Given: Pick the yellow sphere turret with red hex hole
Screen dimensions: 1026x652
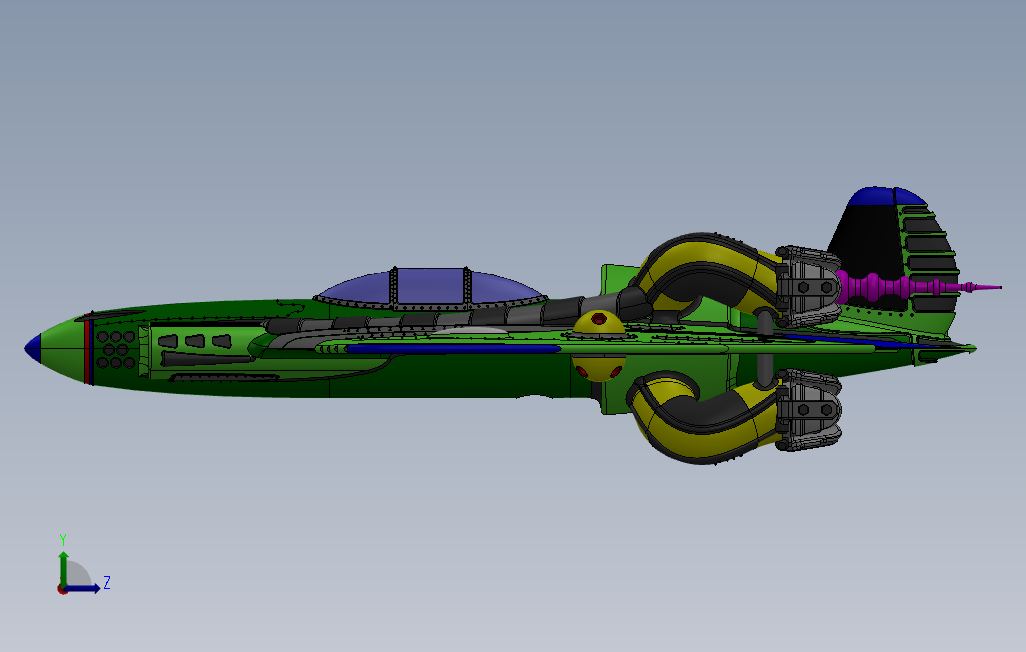Looking at the screenshot, I should (598, 324).
